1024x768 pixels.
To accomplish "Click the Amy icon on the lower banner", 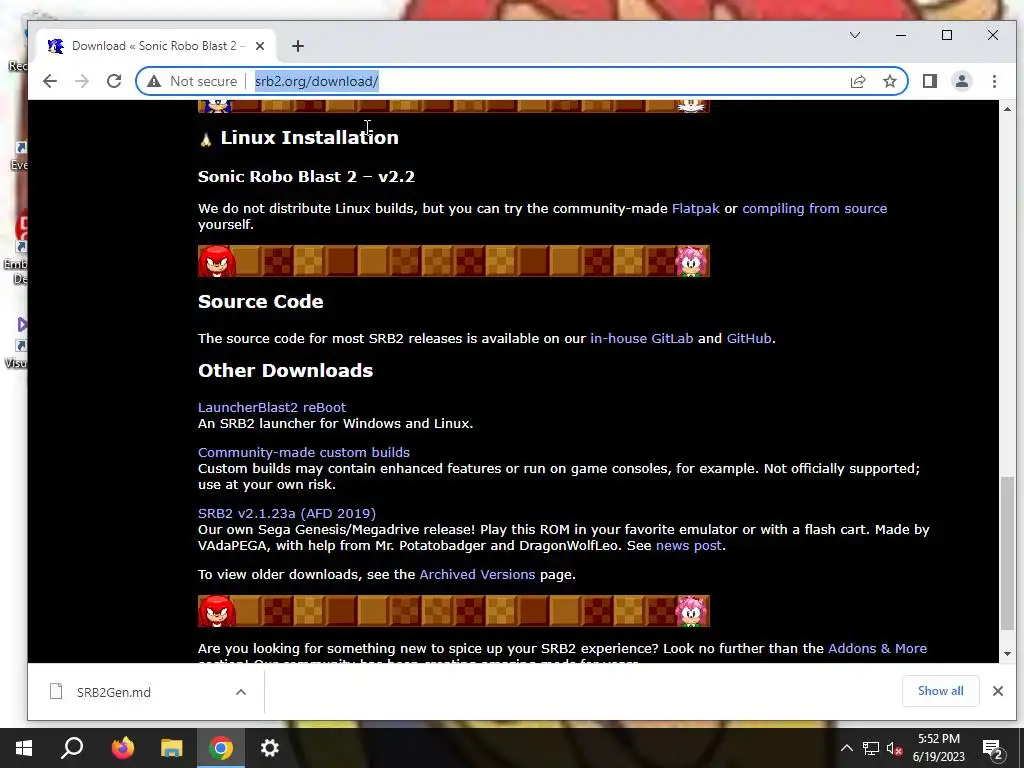I will pos(692,611).
